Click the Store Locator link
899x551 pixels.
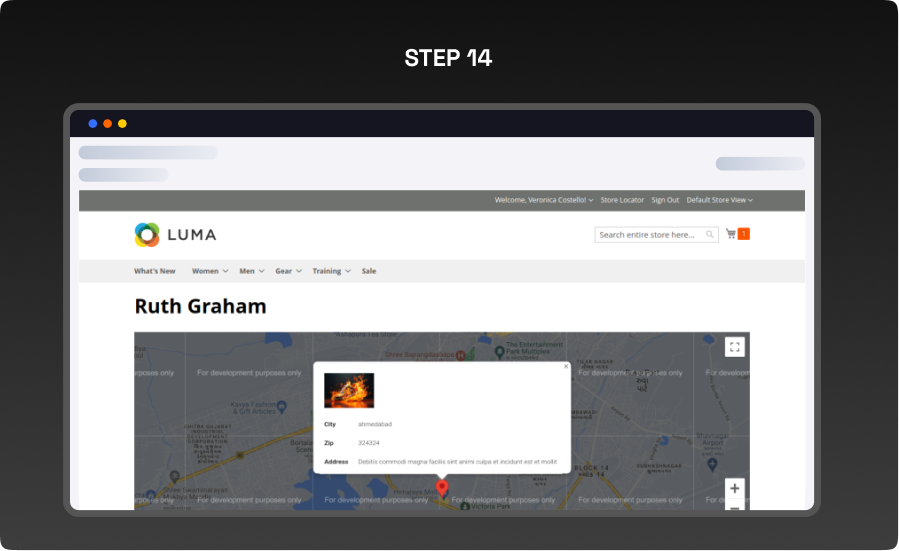[622, 200]
